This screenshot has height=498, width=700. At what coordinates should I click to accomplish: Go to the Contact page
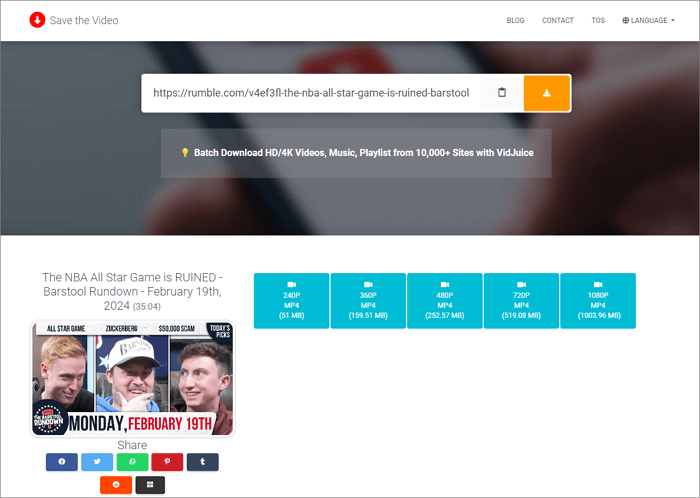tap(558, 20)
